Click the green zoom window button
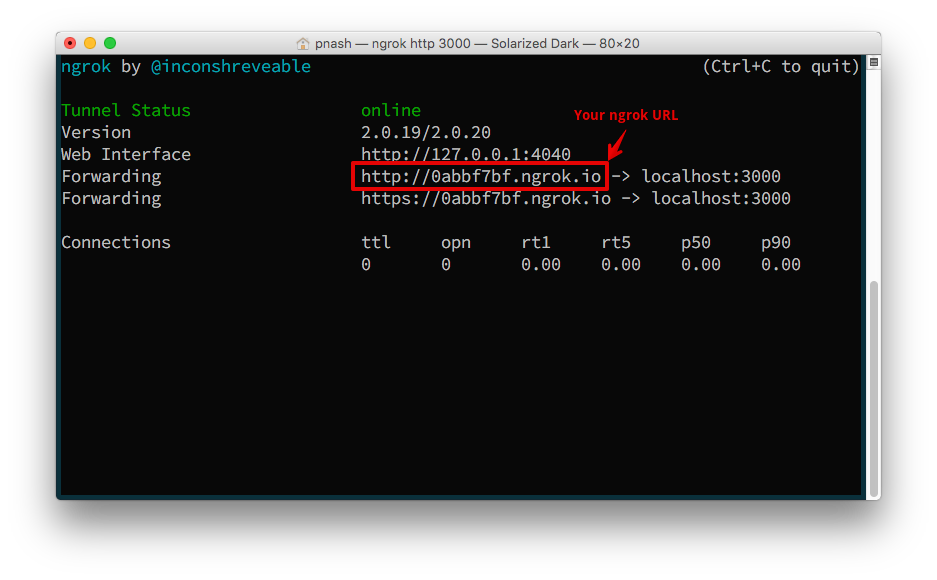This screenshot has height=580, width=937. tap(110, 43)
